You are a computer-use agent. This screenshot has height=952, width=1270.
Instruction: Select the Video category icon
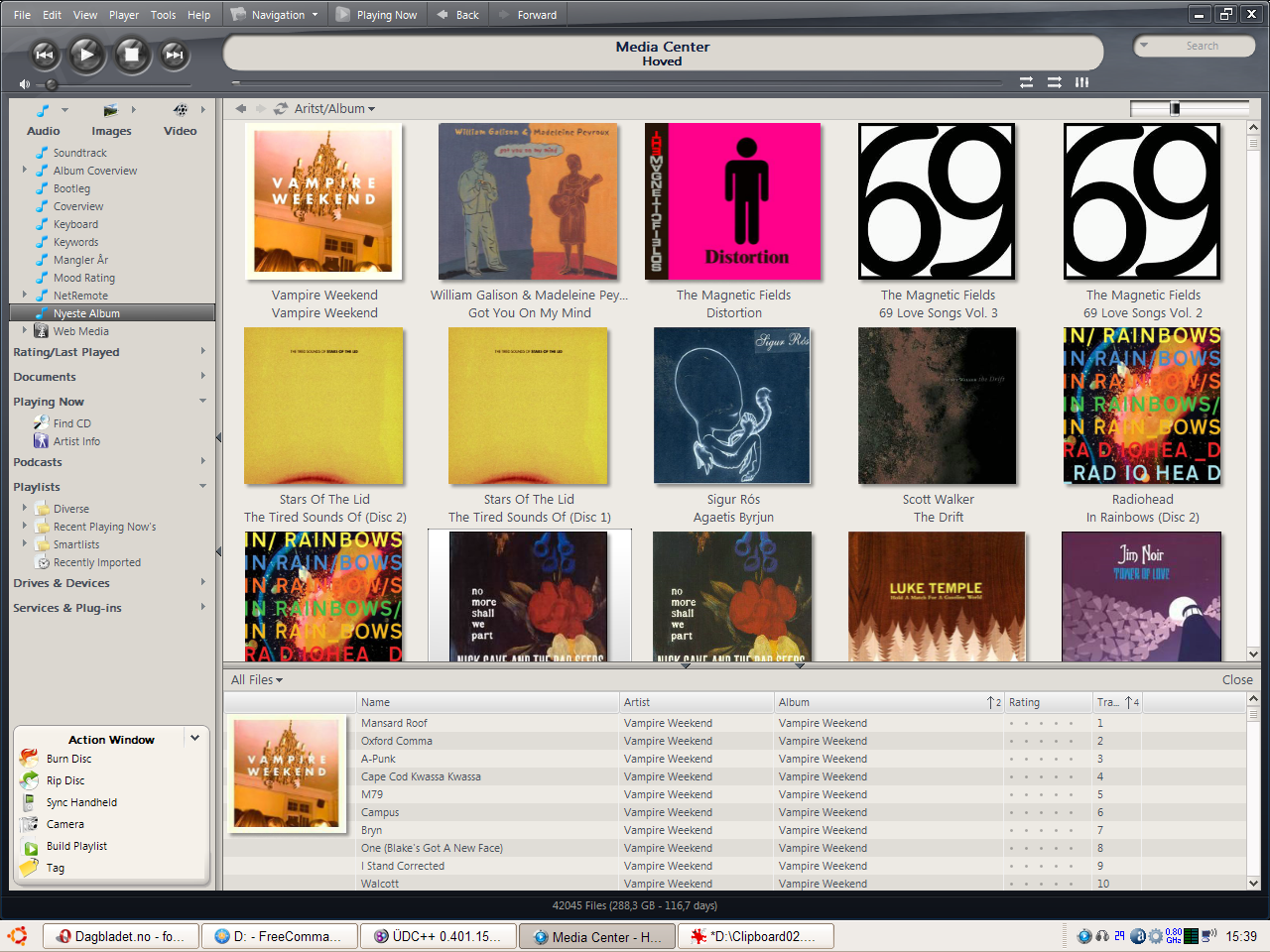tap(180, 110)
